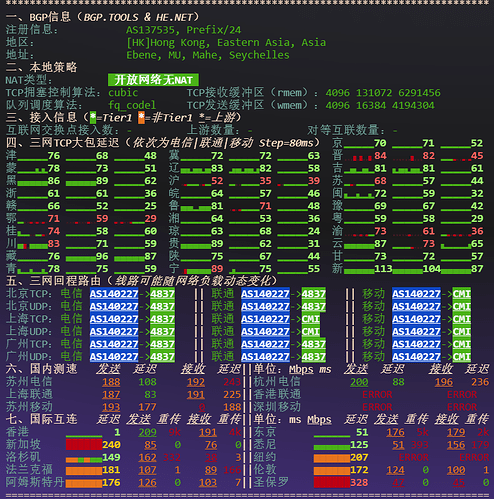The image size is (494, 499).
Task: Click underlined 'Mbps' beside 'ms' in section six
Action: coord(301,370)
